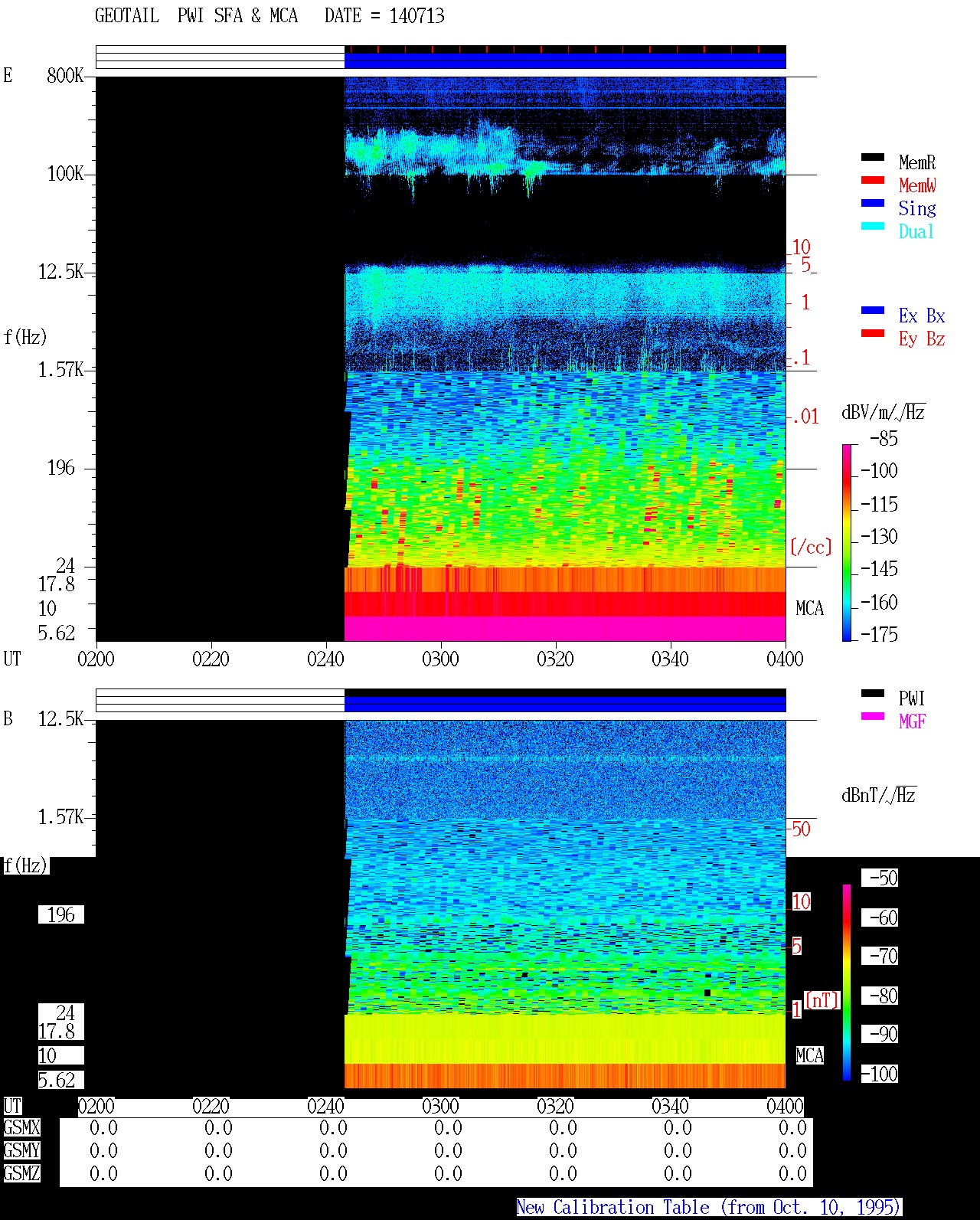The width and height of the screenshot is (980, 1220).
Task: Click the black MemR legend swatch
Action: click(873, 157)
